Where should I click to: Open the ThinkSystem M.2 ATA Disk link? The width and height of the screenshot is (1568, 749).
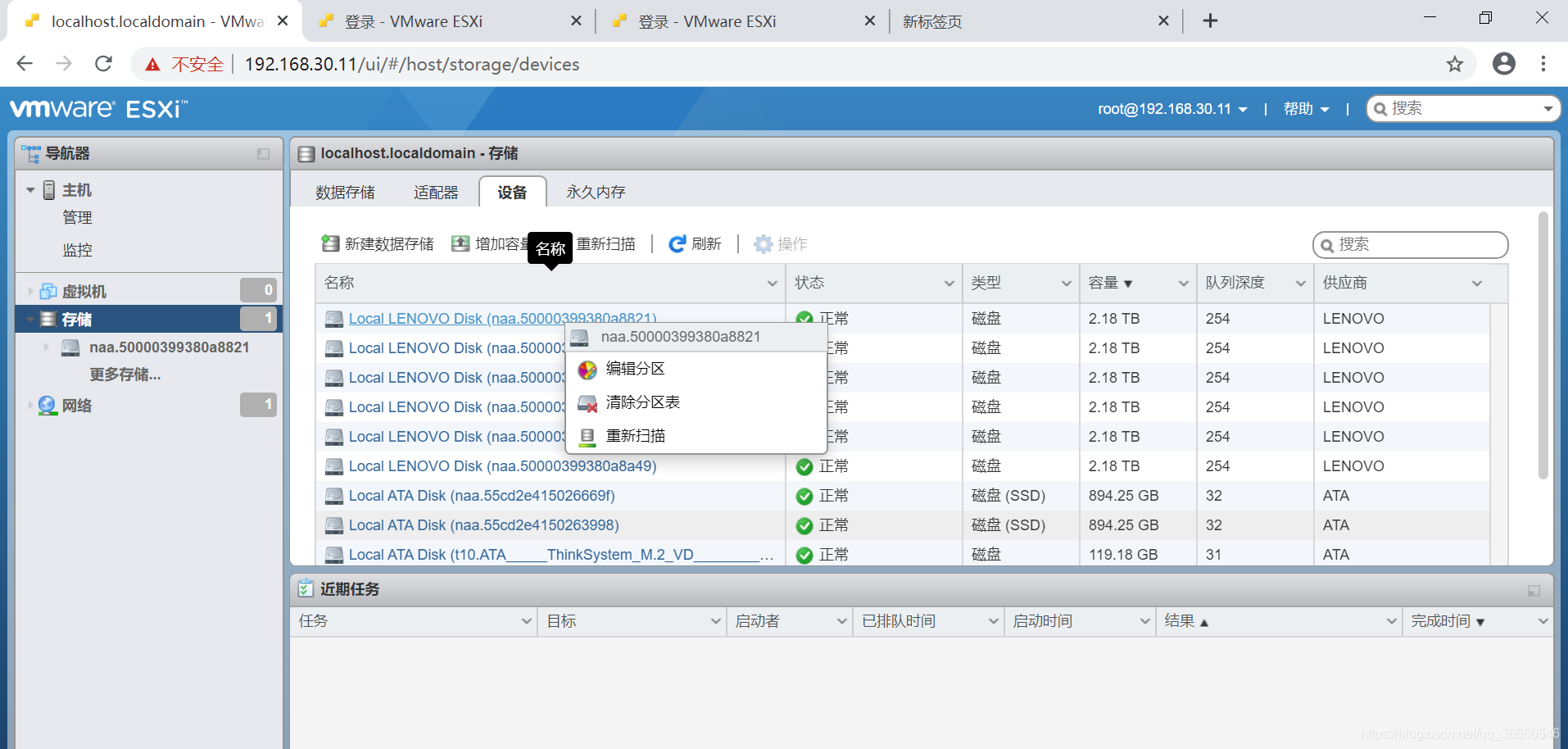(x=561, y=555)
